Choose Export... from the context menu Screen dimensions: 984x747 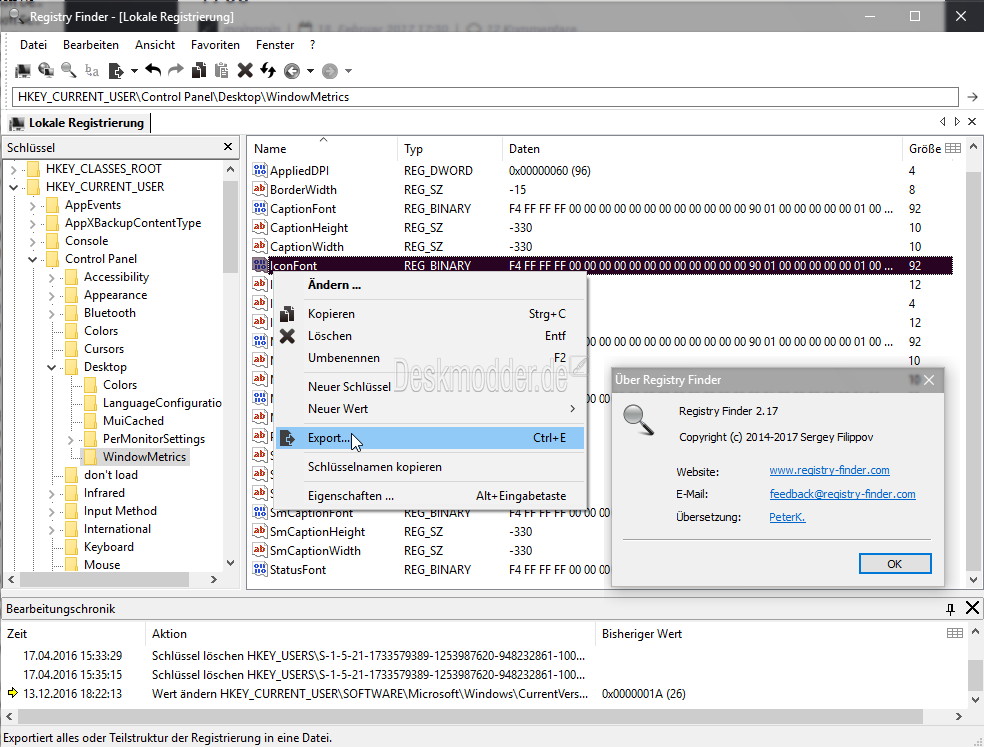[430, 438]
